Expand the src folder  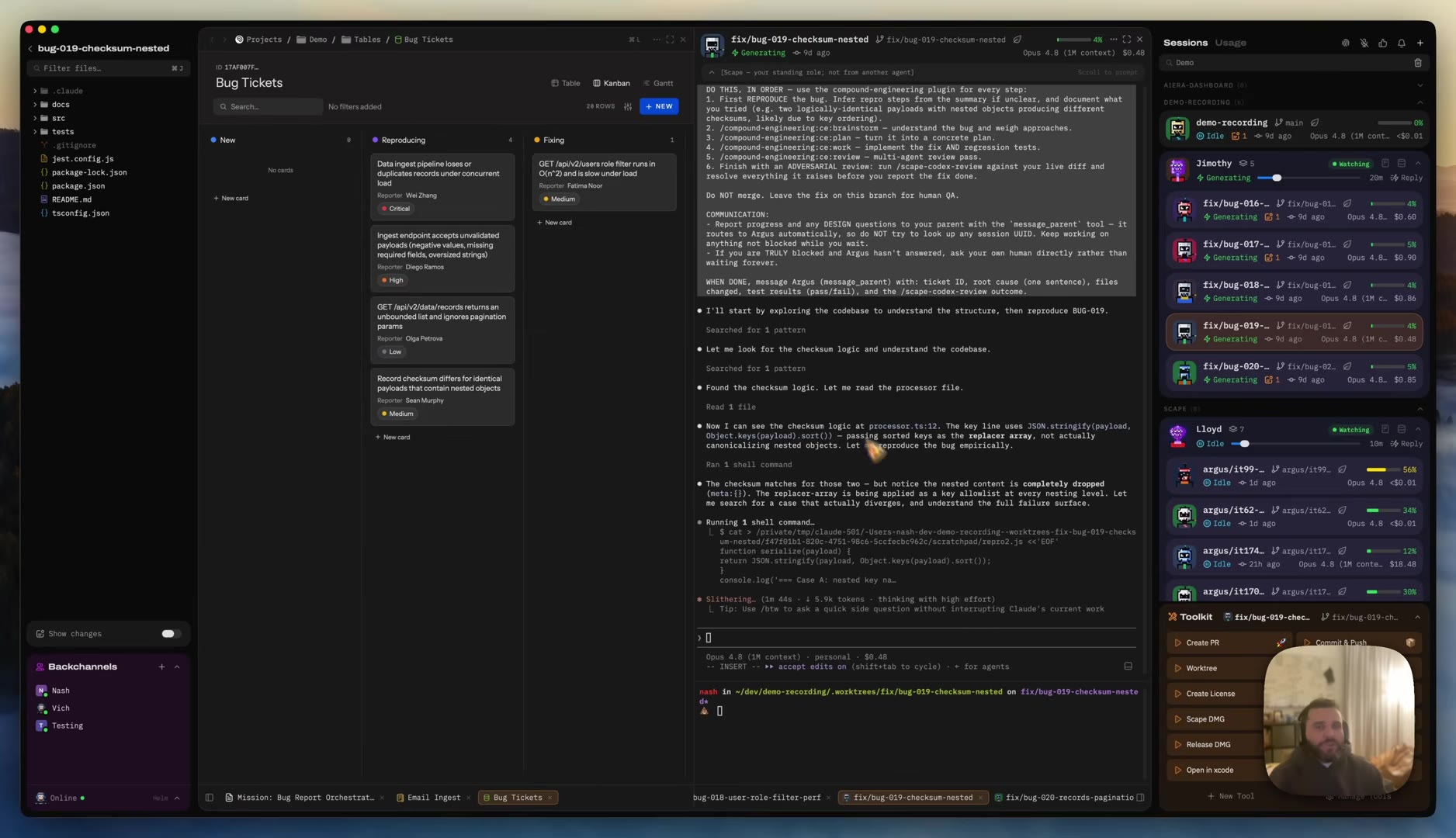[x=35, y=118]
